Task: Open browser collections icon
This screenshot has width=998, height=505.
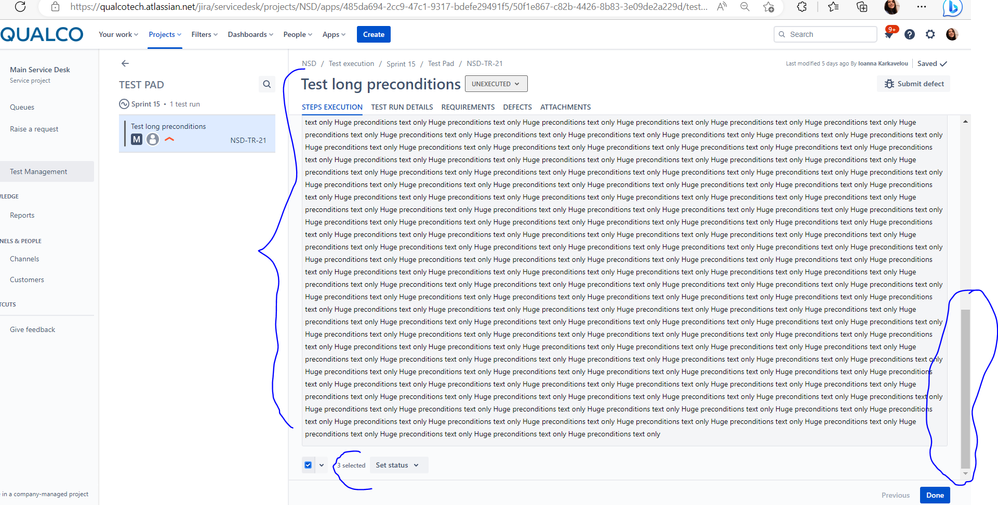Action: tap(862, 7)
